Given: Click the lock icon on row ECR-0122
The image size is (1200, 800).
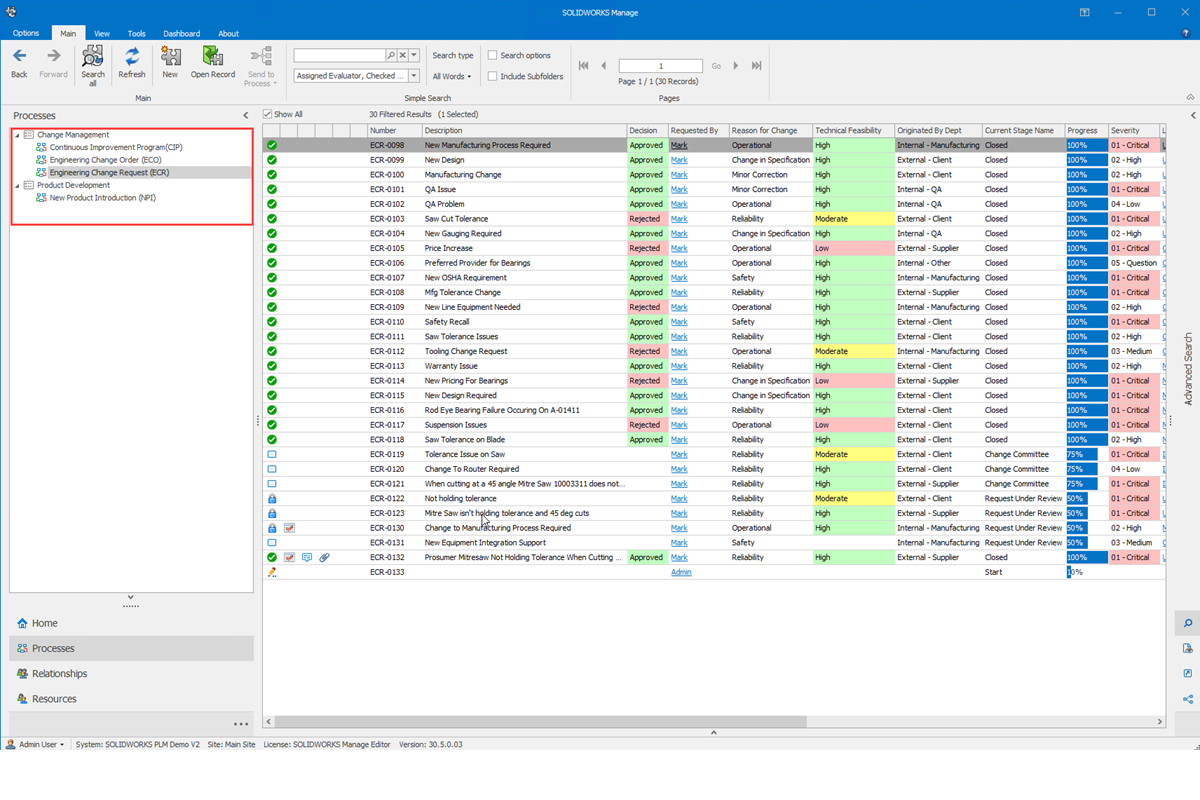Looking at the screenshot, I should click(x=272, y=498).
